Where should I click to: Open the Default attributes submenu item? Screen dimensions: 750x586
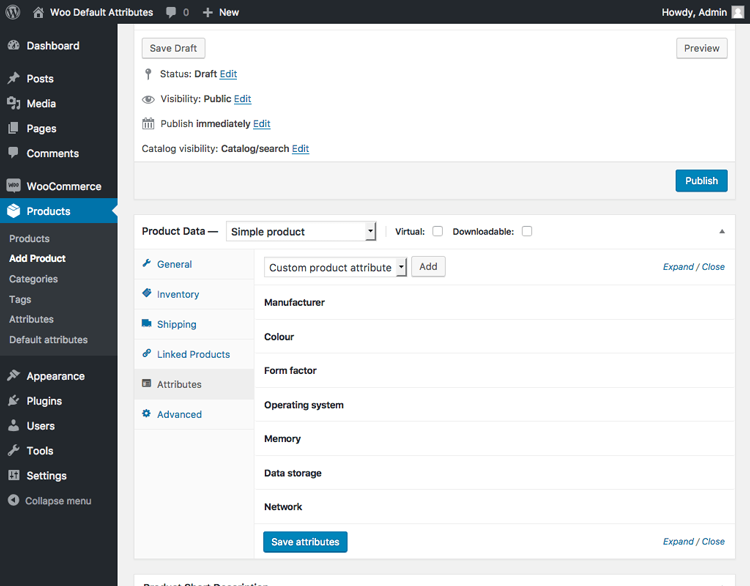pyautogui.click(x=48, y=340)
